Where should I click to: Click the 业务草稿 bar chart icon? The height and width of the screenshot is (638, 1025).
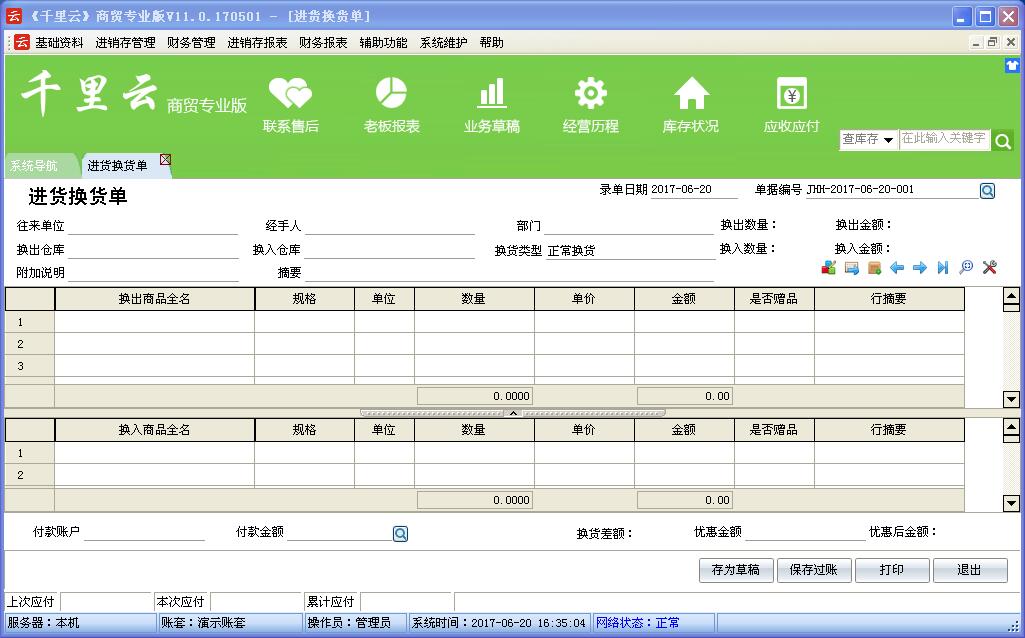pos(491,94)
